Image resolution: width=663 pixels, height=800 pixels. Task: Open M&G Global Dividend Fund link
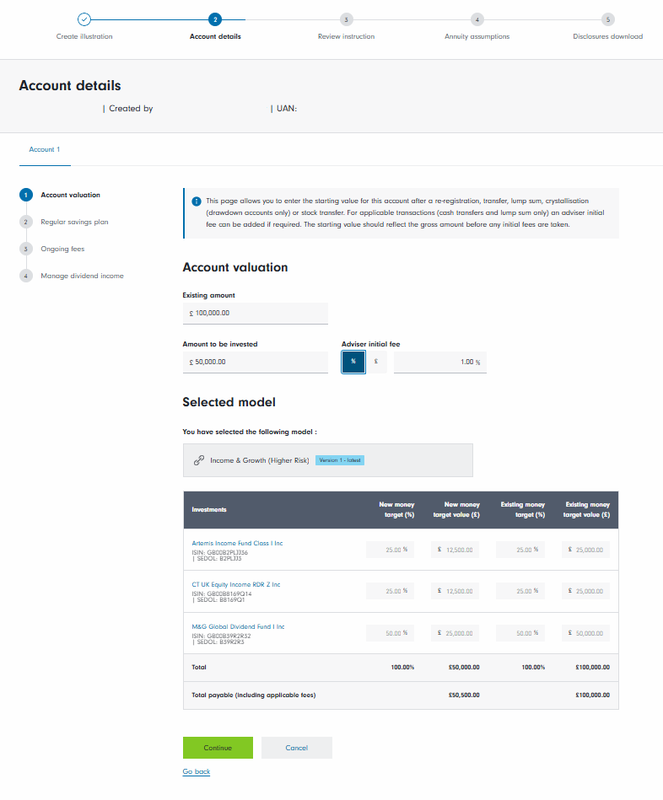pyautogui.click(x=237, y=627)
